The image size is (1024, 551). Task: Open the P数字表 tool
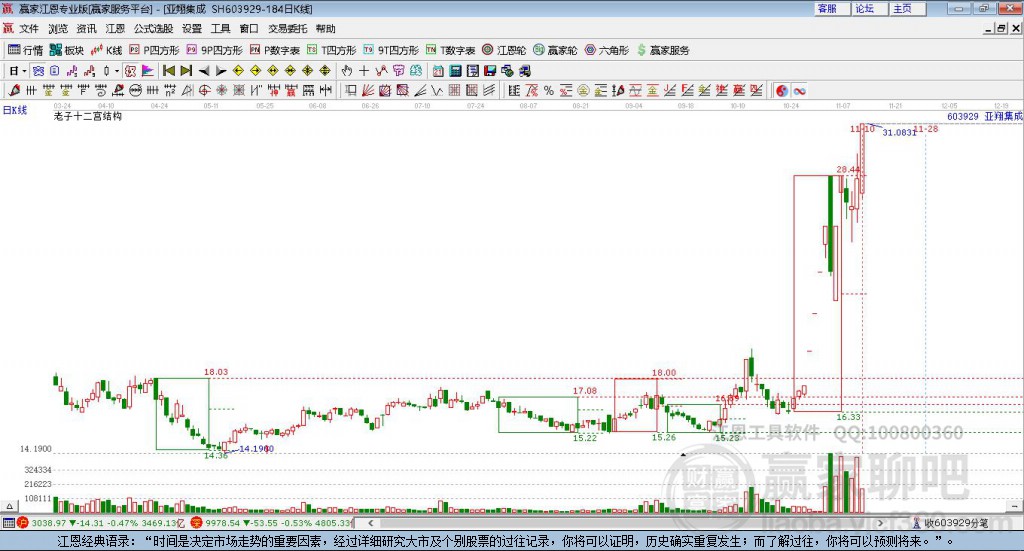point(275,50)
